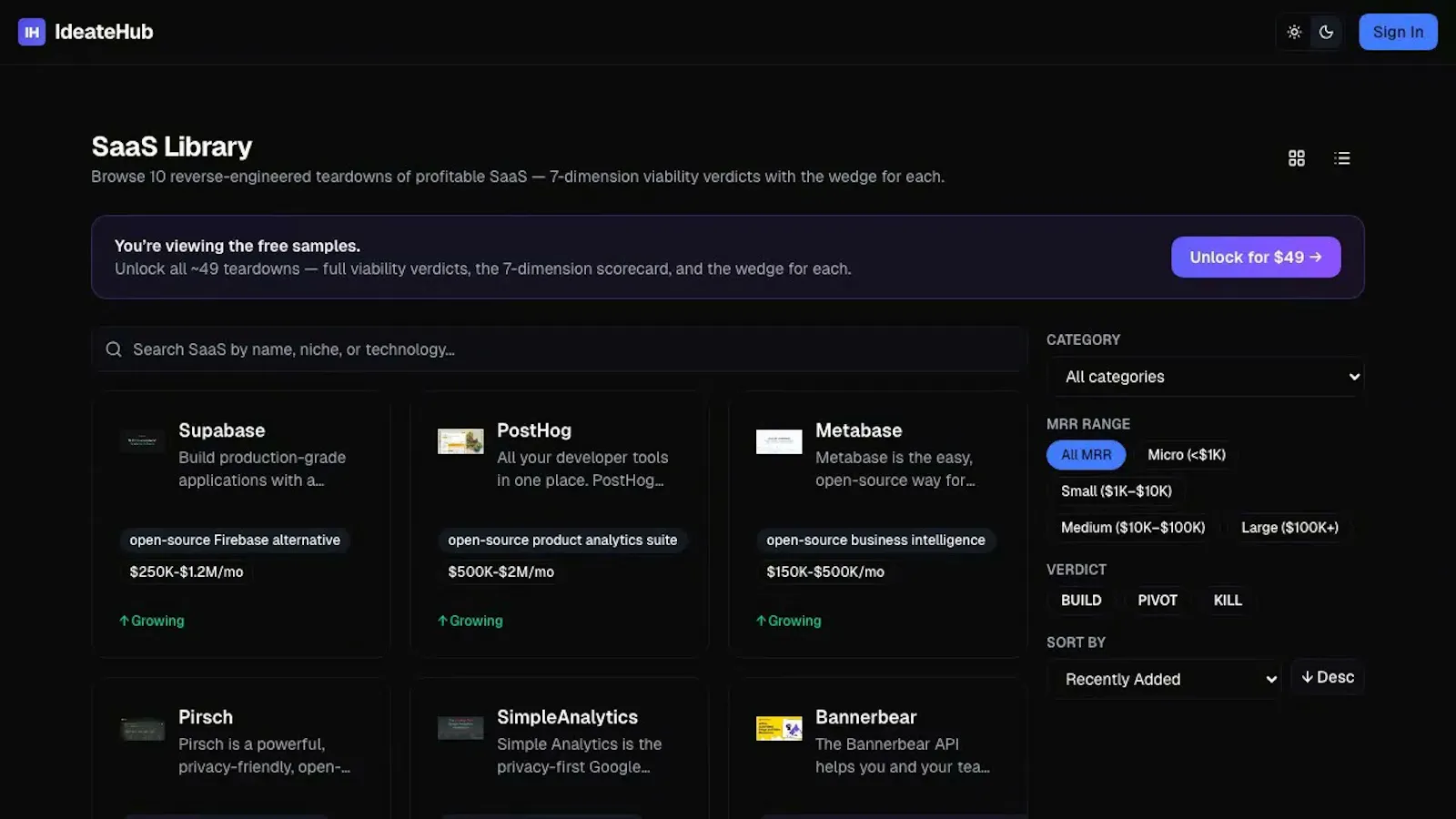Open the Pirsch card title

coord(206,717)
